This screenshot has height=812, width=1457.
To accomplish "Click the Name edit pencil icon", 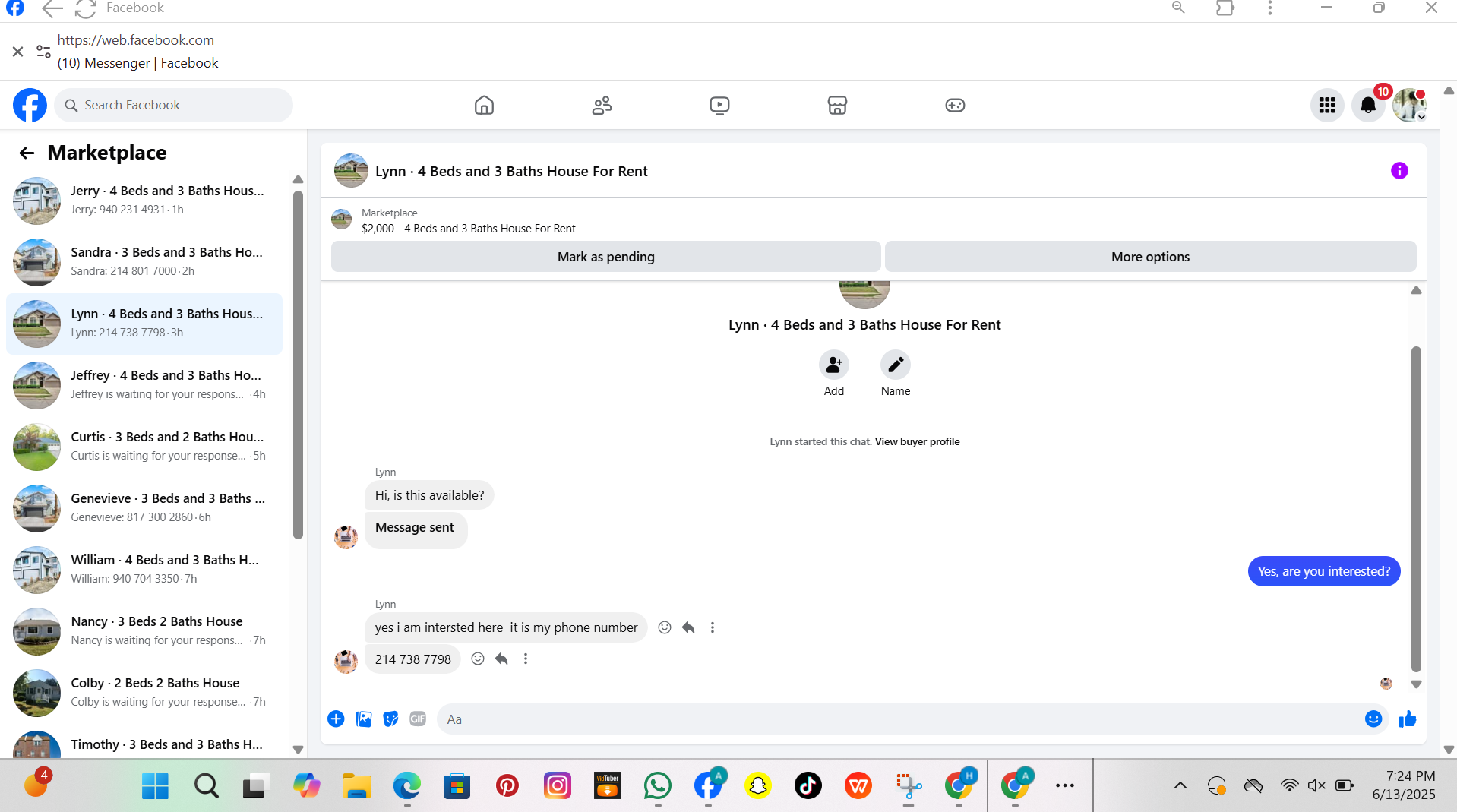I will point(896,365).
